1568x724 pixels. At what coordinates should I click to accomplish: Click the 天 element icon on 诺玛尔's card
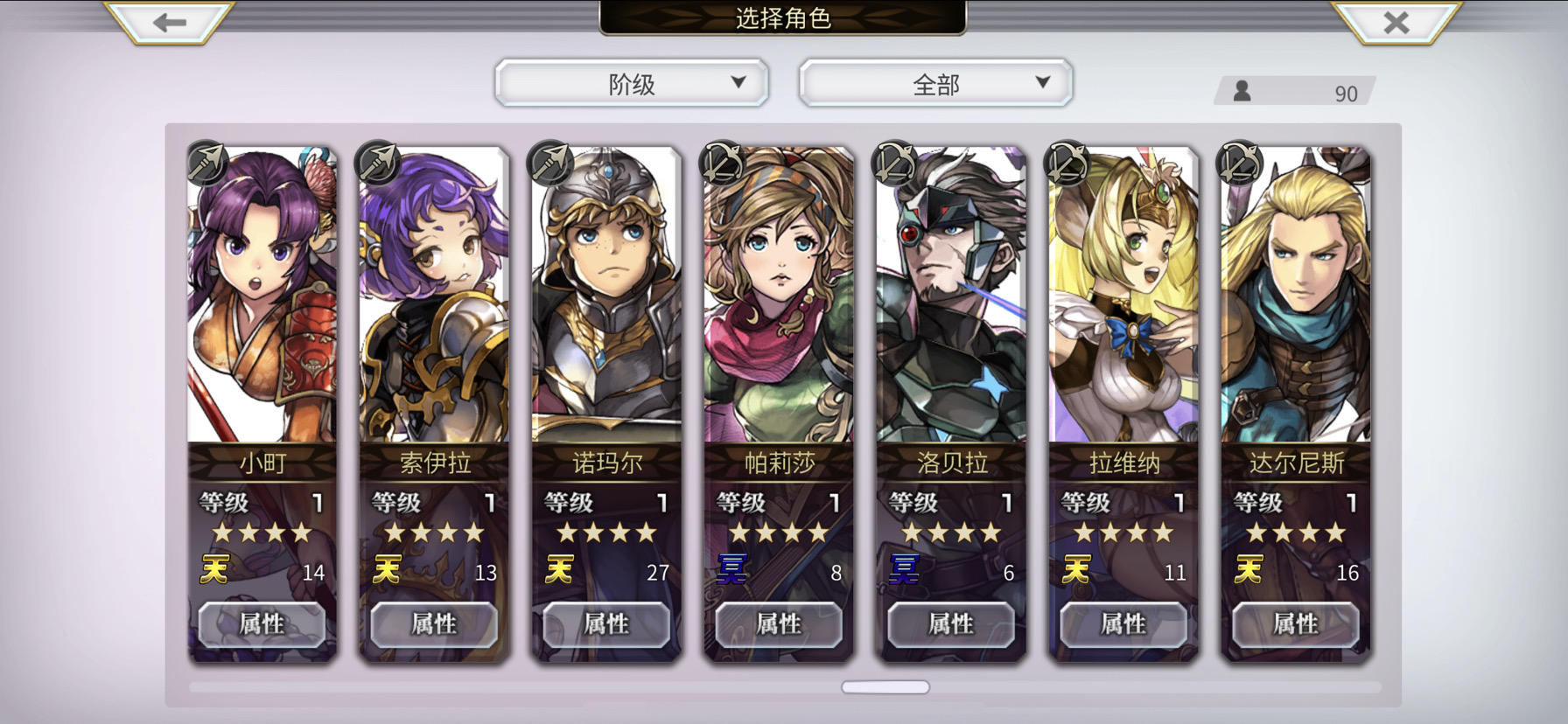(x=560, y=570)
